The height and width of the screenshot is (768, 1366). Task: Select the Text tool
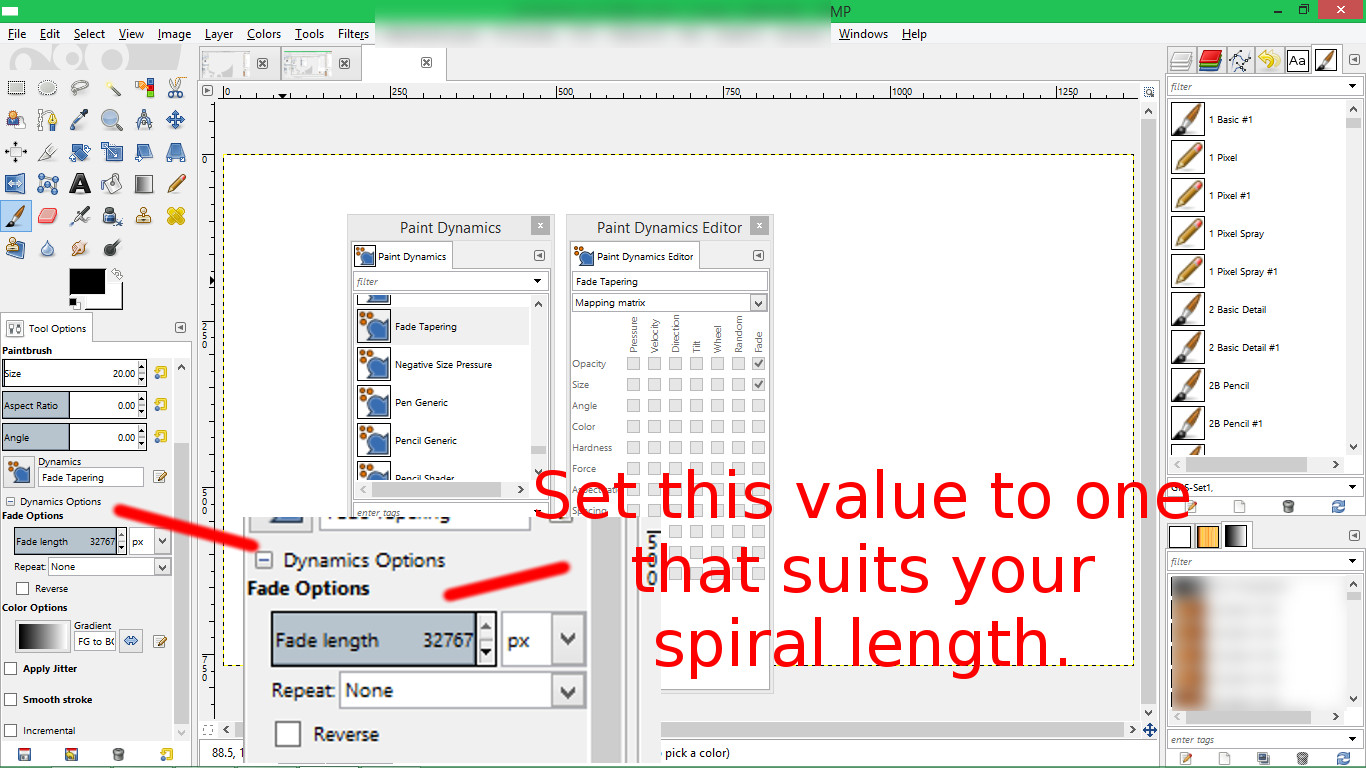click(80, 184)
